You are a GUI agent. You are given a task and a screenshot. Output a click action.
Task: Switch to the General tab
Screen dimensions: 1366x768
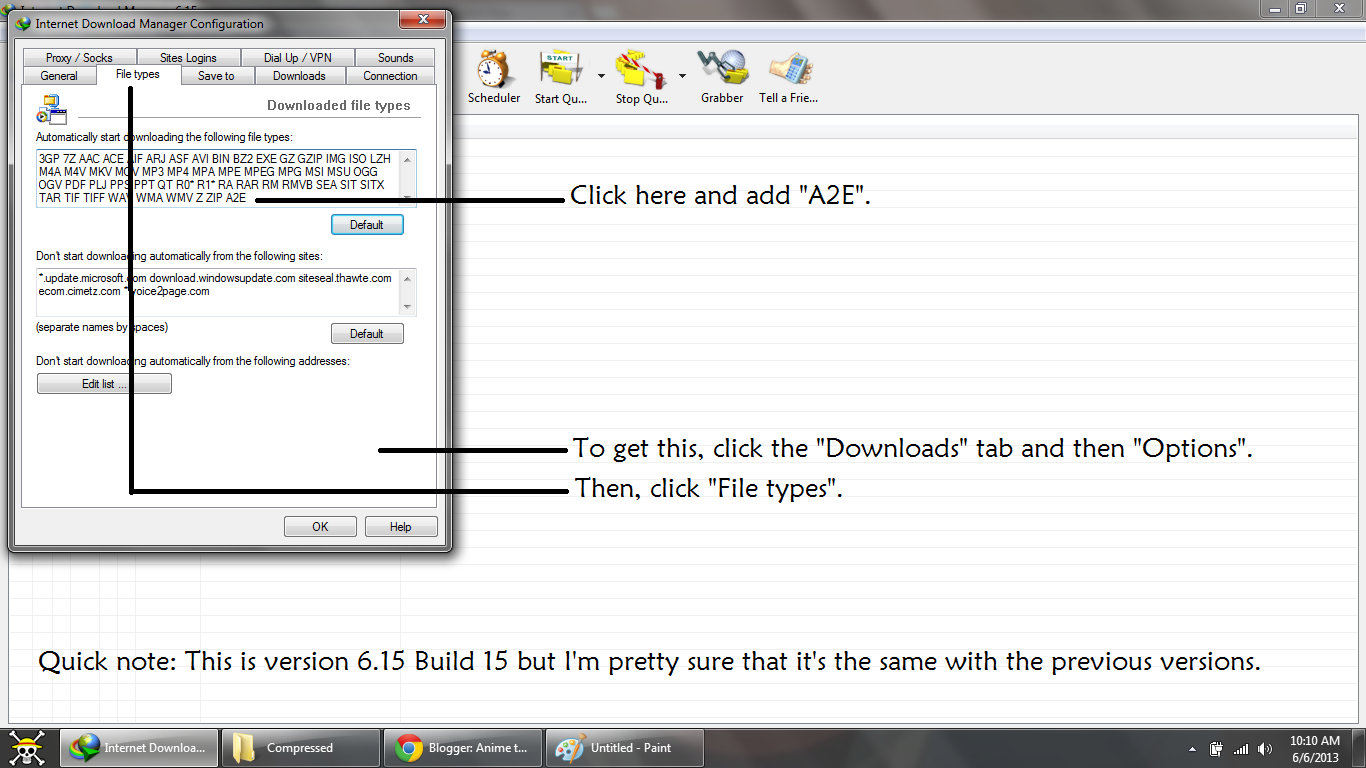point(59,76)
